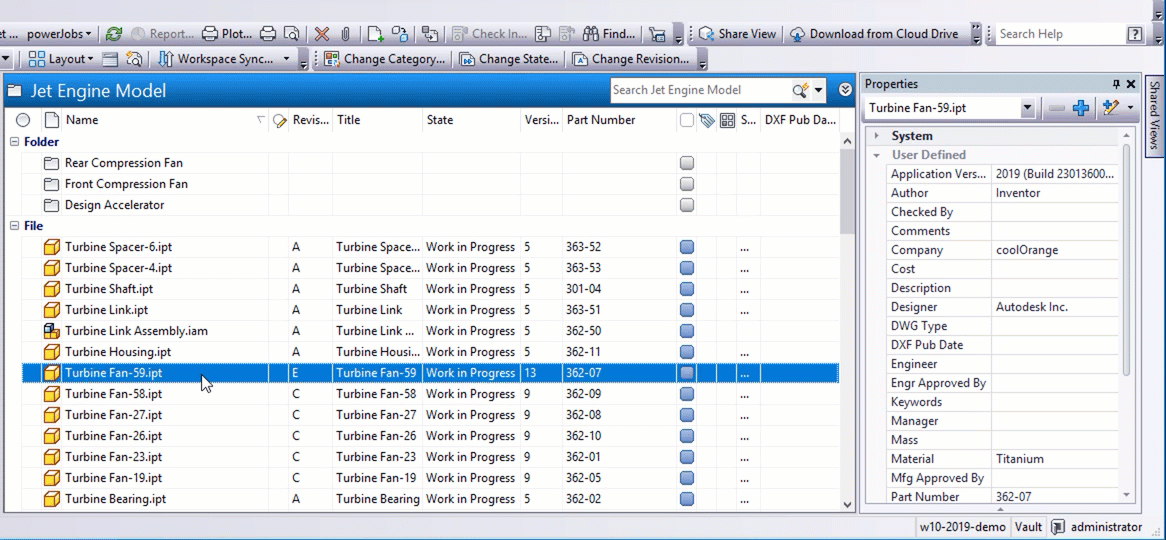Click the grid column header icon
1166x540 pixels.
tap(727, 120)
